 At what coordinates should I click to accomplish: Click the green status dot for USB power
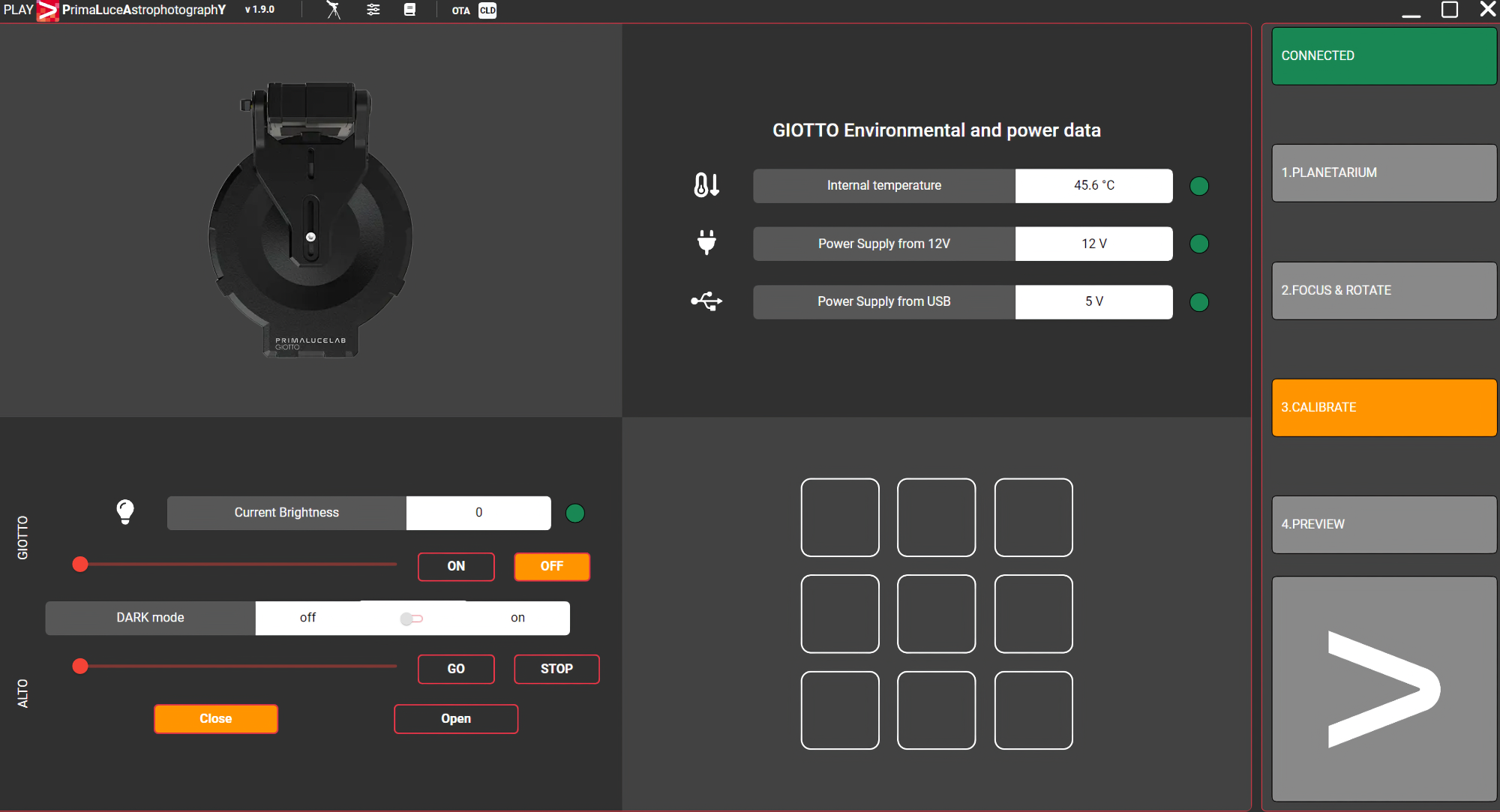[x=1199, y=302]
